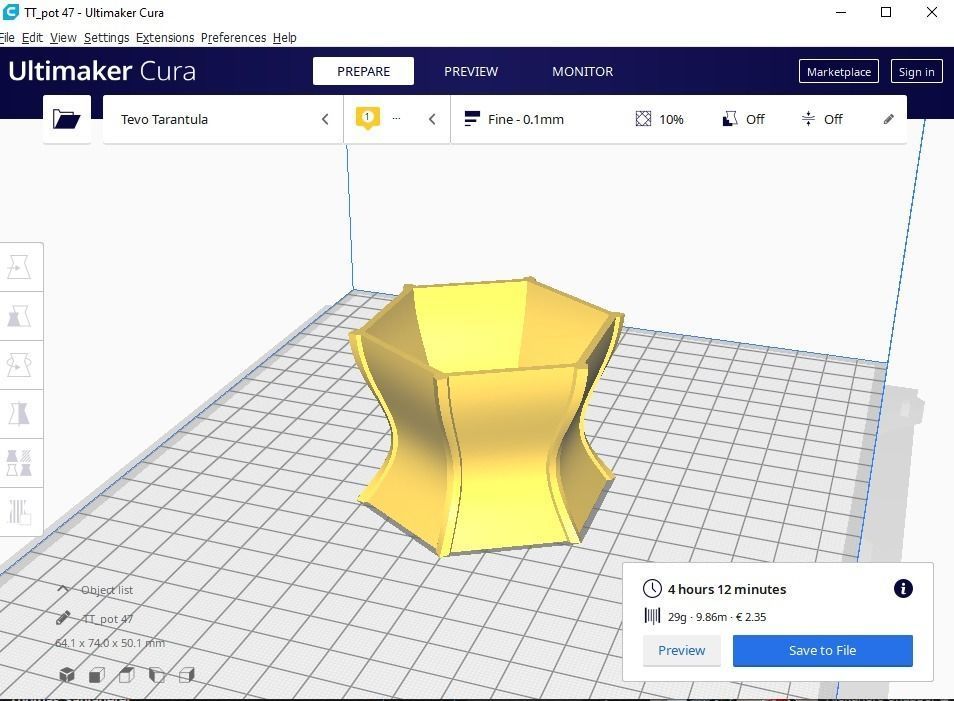Open the Extensions menu
Image resolution: width=954 pixels, height=701 pixels.
[165, 38]
